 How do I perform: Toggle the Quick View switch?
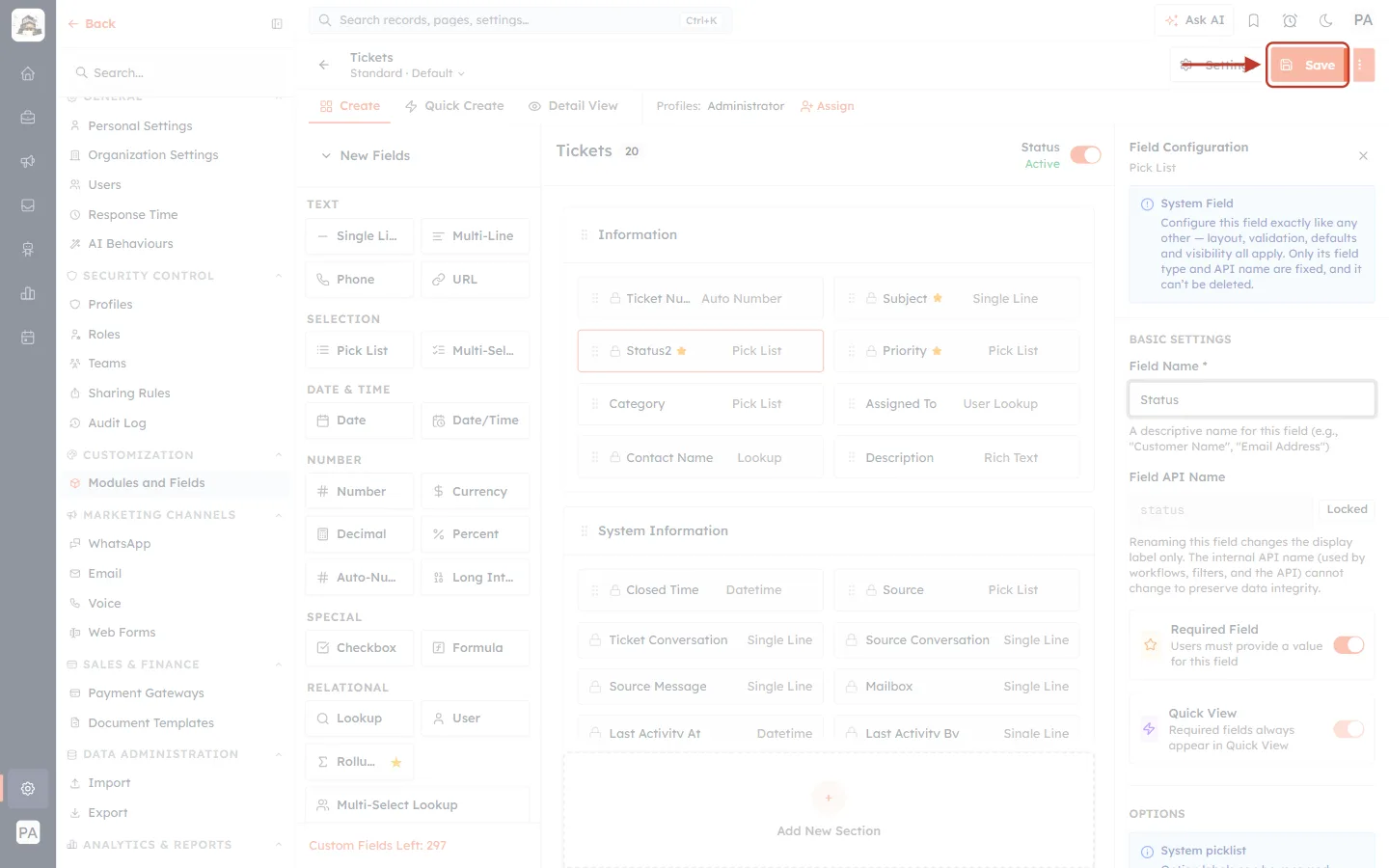pos(1348,729)
